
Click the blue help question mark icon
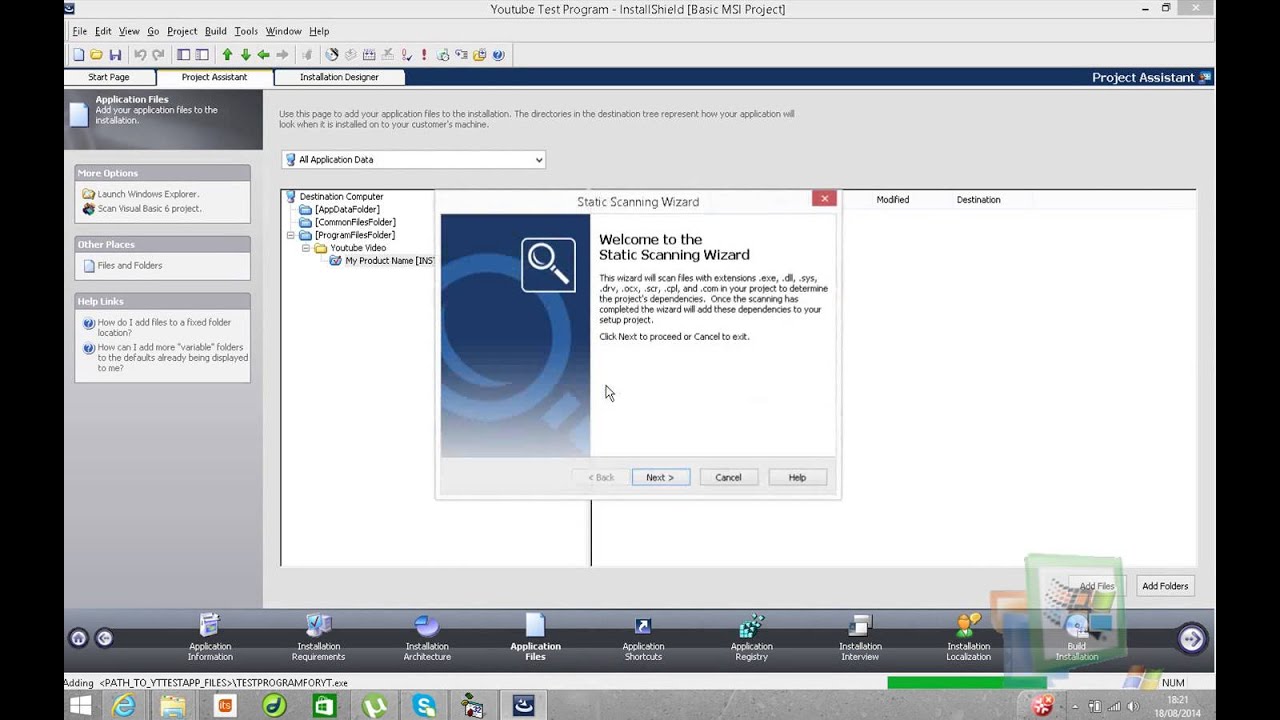498,55
